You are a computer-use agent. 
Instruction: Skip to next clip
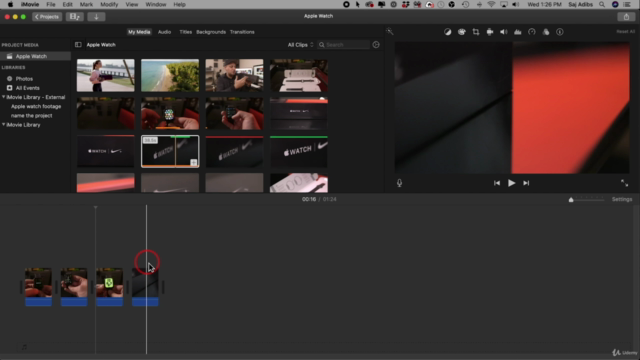point(526,183)
